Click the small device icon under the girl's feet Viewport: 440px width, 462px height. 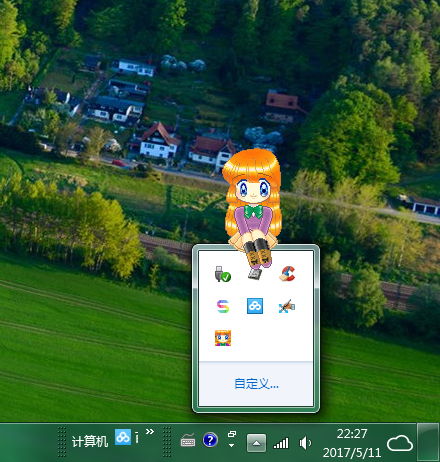[255, 274]
